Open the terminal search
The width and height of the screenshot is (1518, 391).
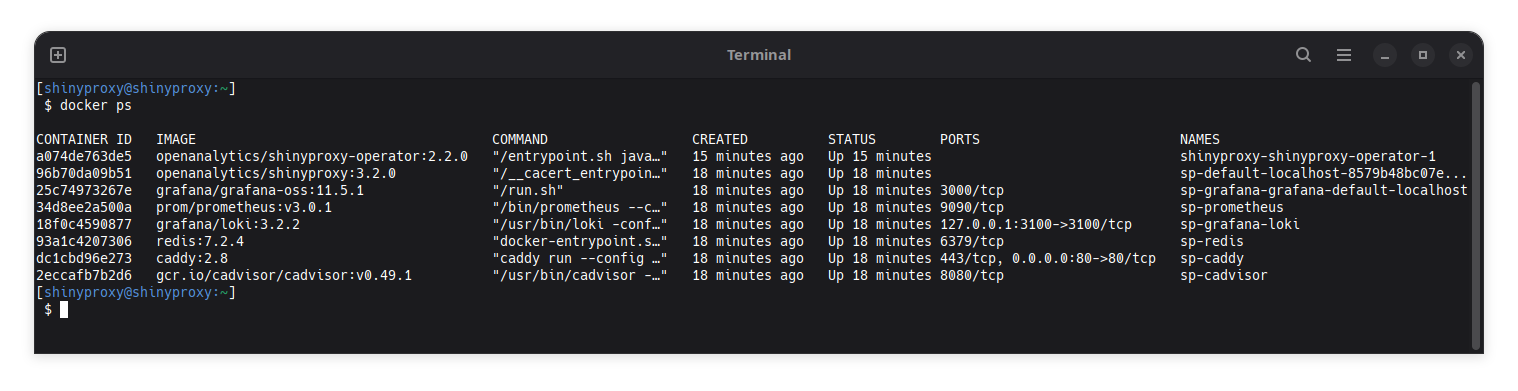[x=1303, y=55]
